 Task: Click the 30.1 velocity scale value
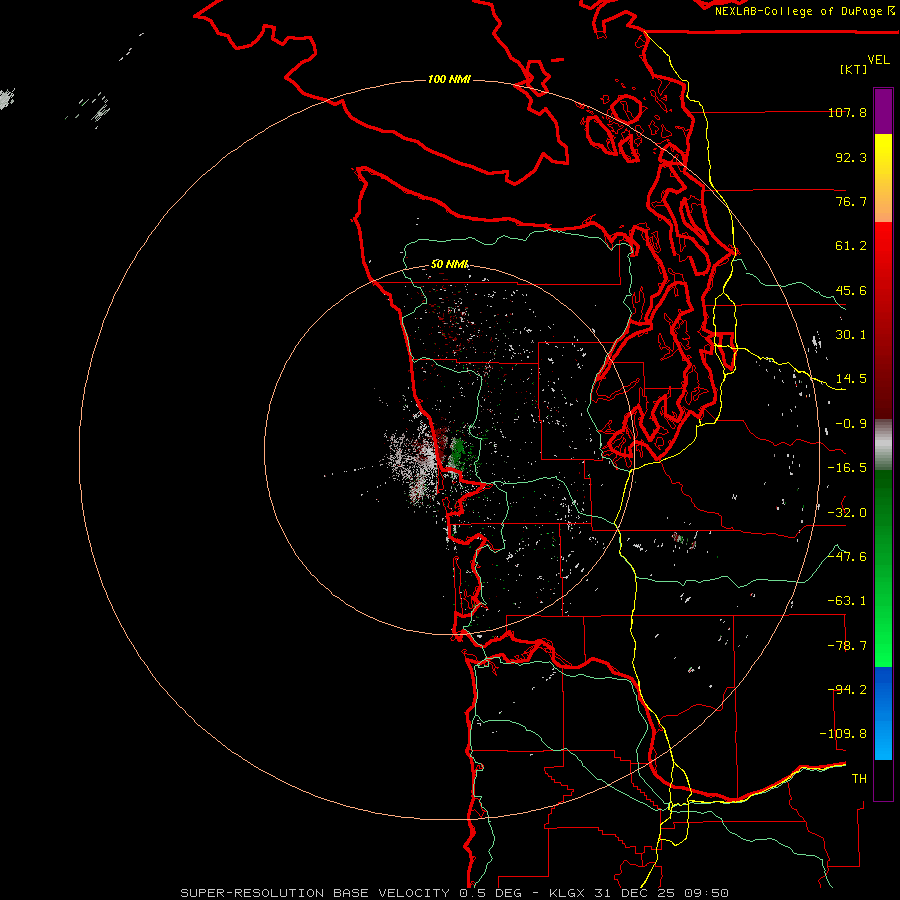(851, 335)
